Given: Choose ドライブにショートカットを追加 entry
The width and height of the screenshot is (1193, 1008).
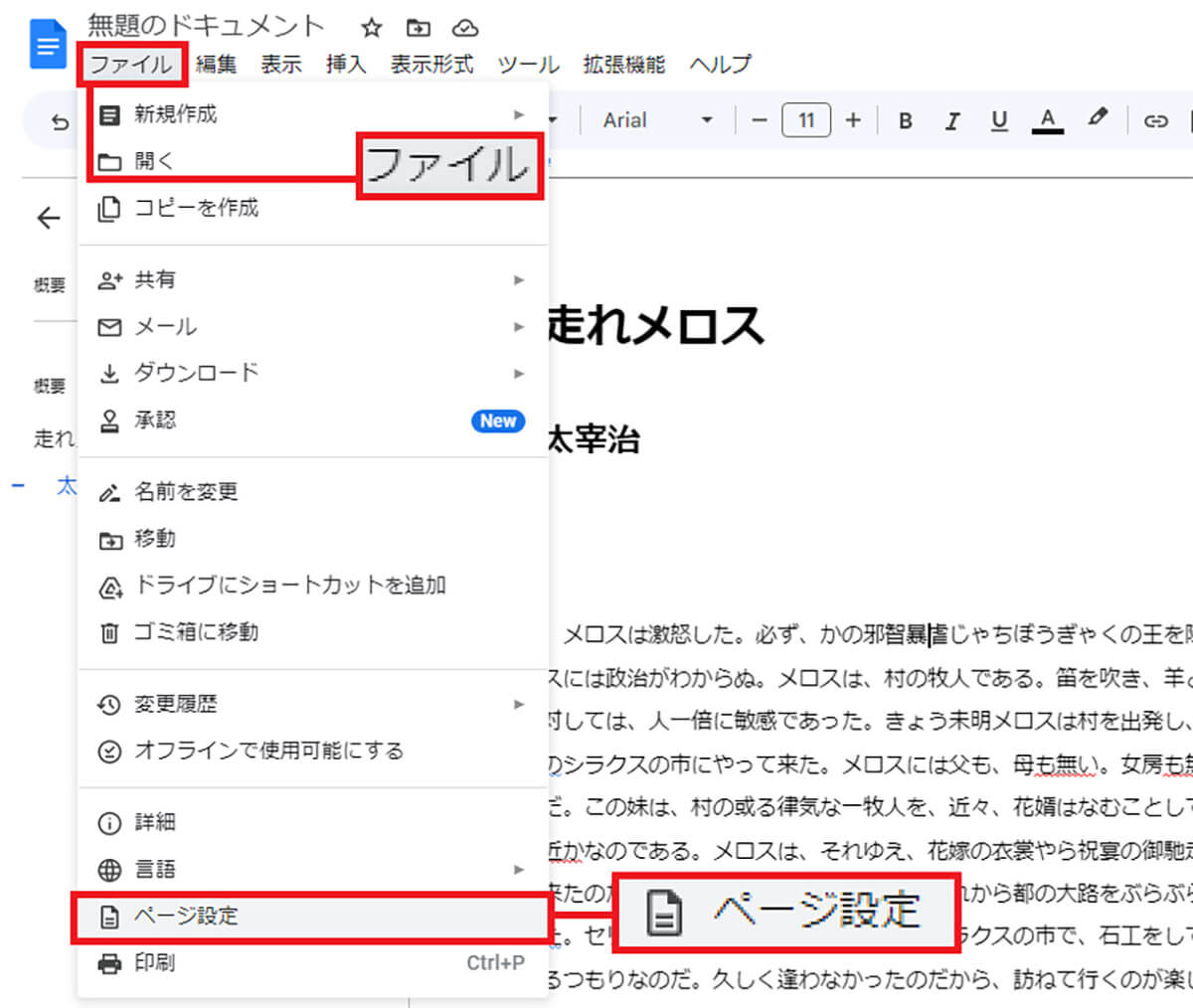Looking at the screenshot, I should pyautogui.click(x=313, y=586).
